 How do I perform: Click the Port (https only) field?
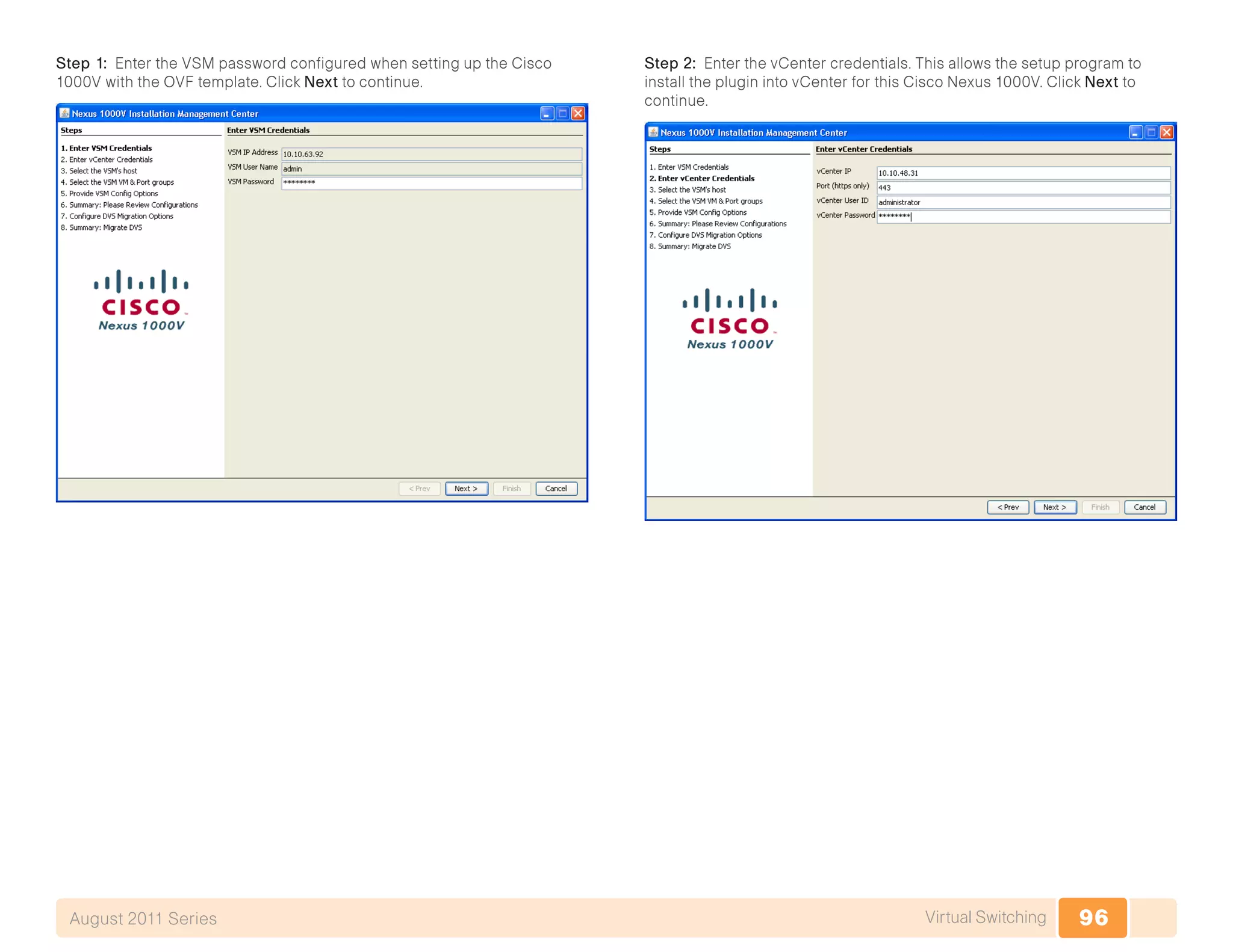1022,187
